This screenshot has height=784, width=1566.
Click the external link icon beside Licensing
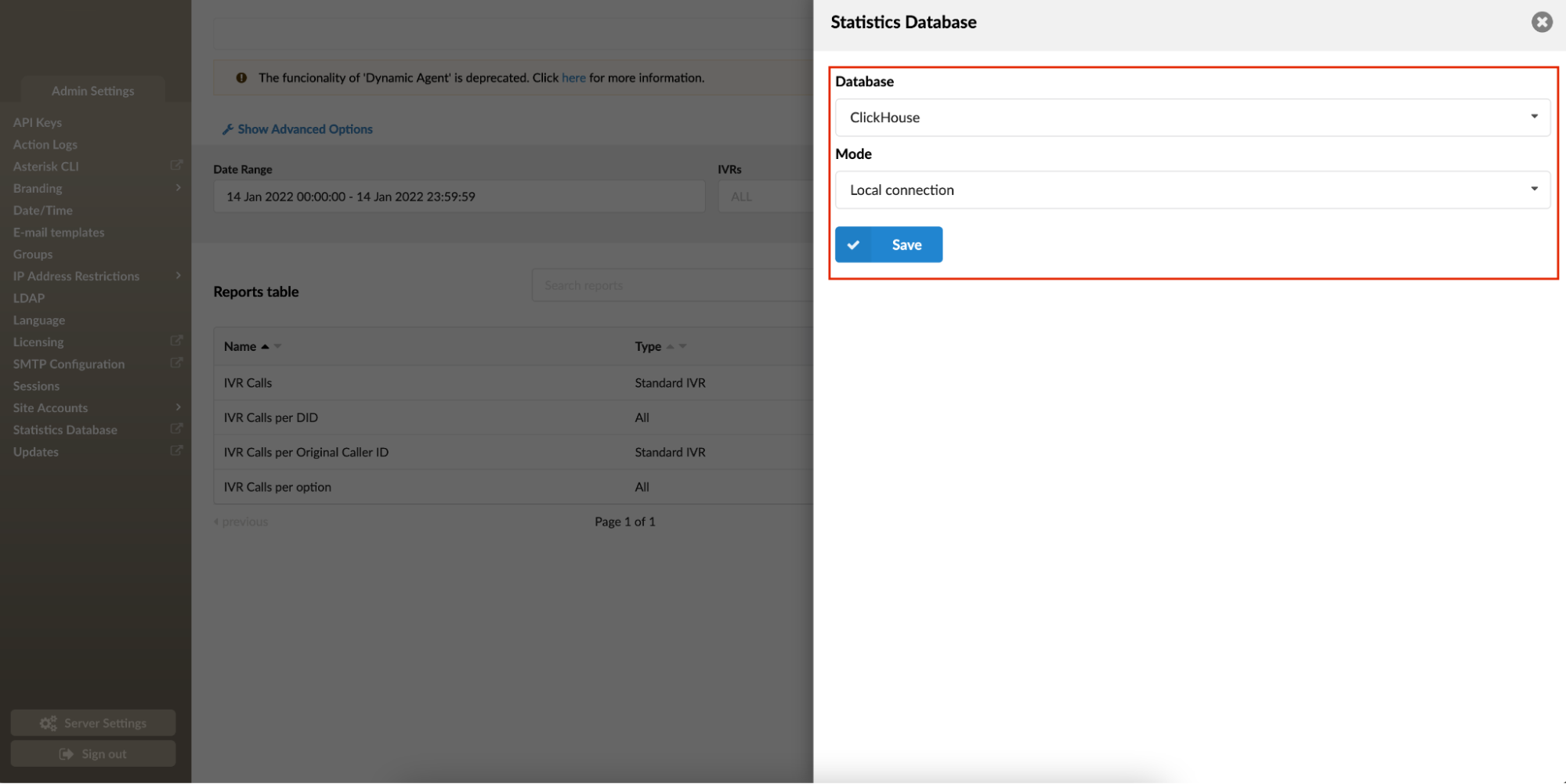pos(176,340)
